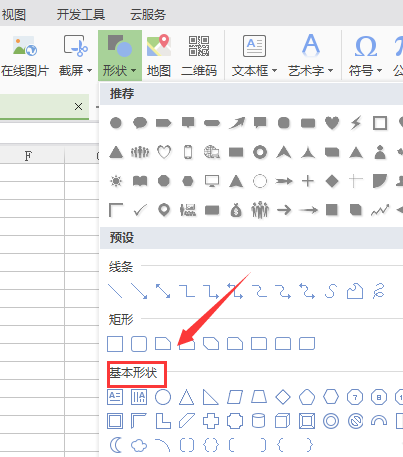The width and height of the screenshot is (403, 457).
Task: Pick the single arrow line in 线条
Action: 139,291
